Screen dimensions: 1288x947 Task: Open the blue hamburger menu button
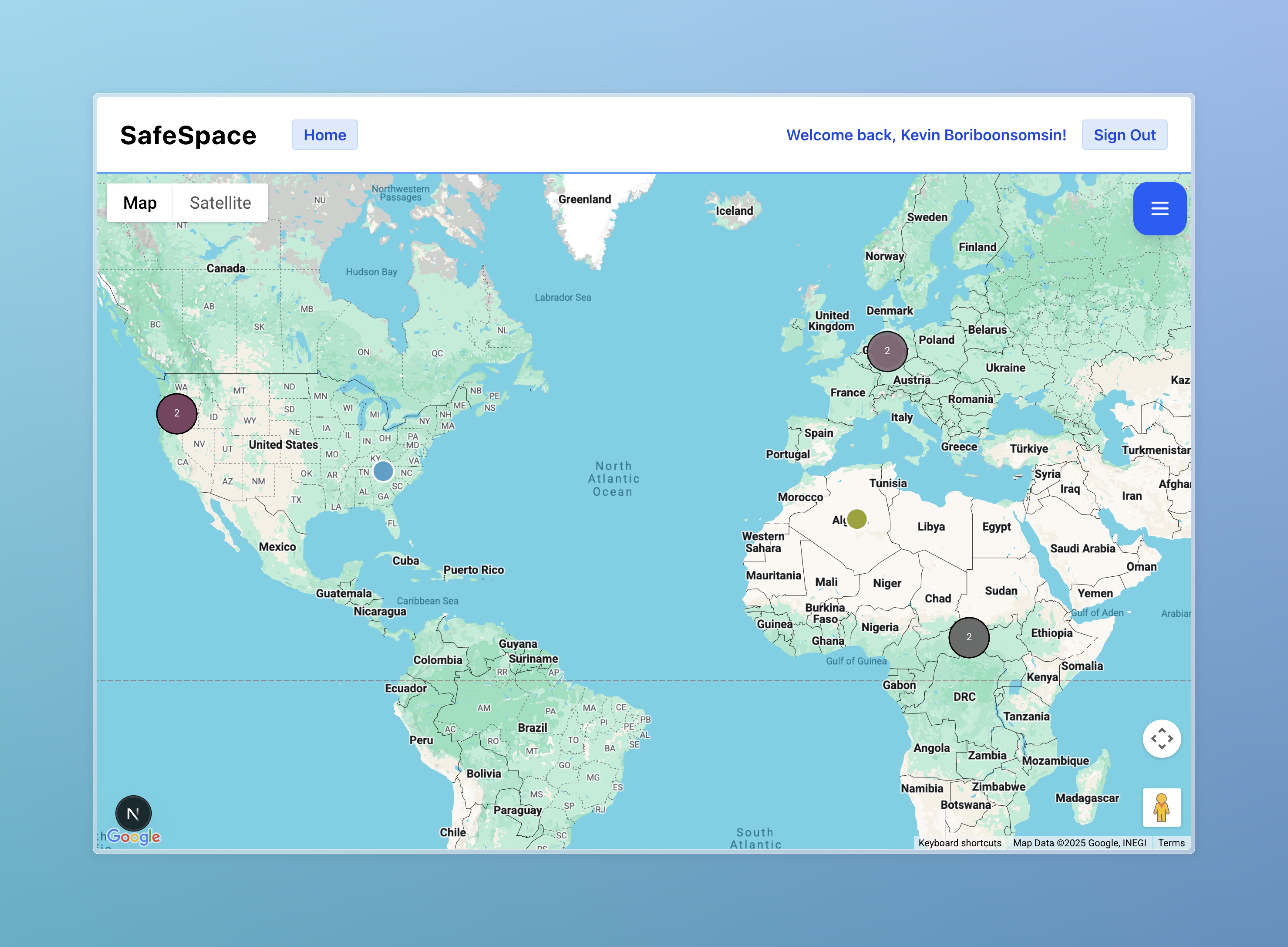click(x=1159, y=209)
